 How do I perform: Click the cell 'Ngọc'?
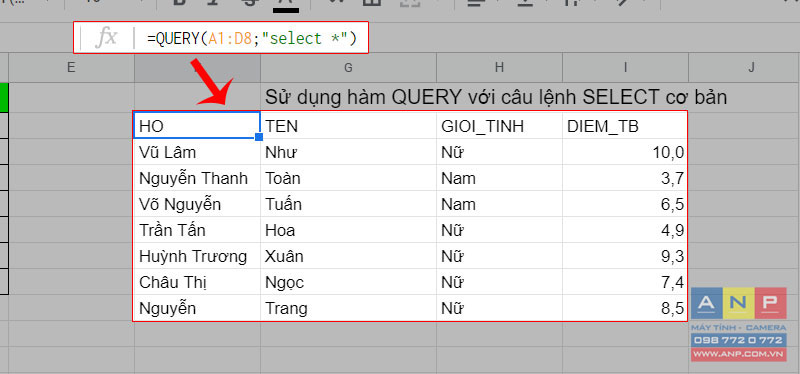pyautogui.click(x=348, y=282)
